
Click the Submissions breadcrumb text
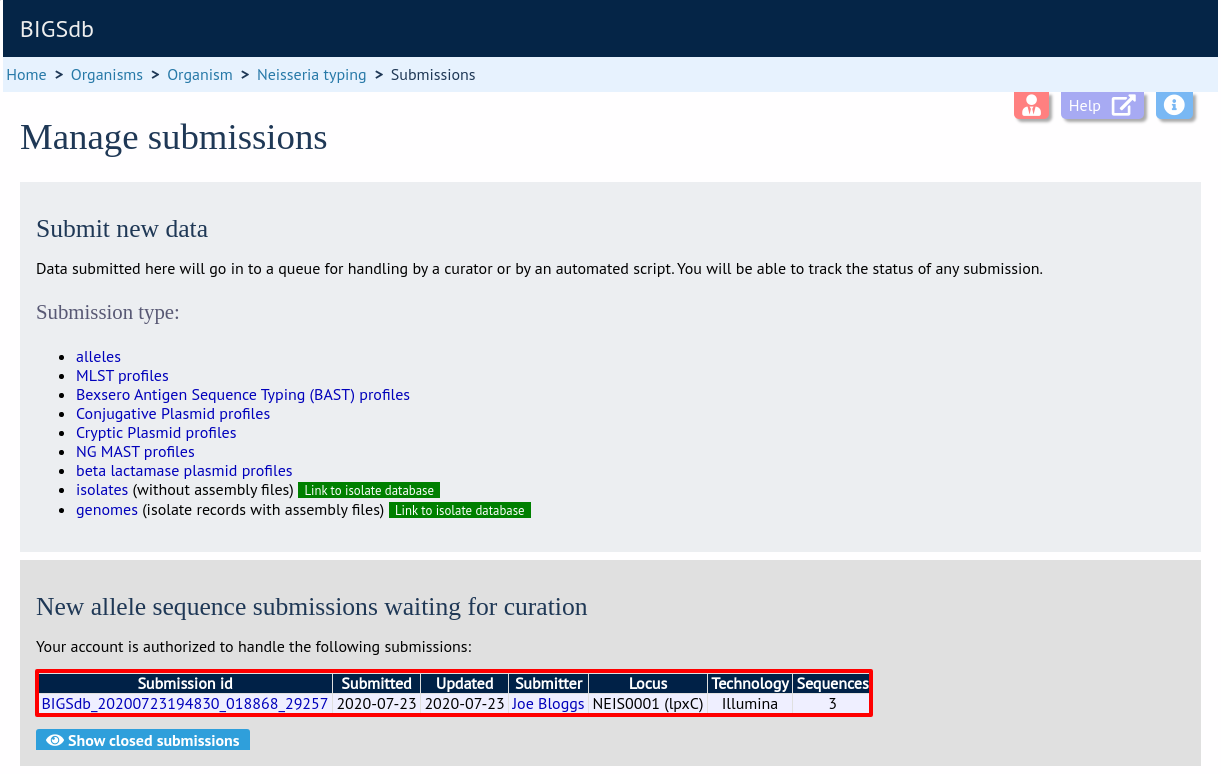[433, 75]
